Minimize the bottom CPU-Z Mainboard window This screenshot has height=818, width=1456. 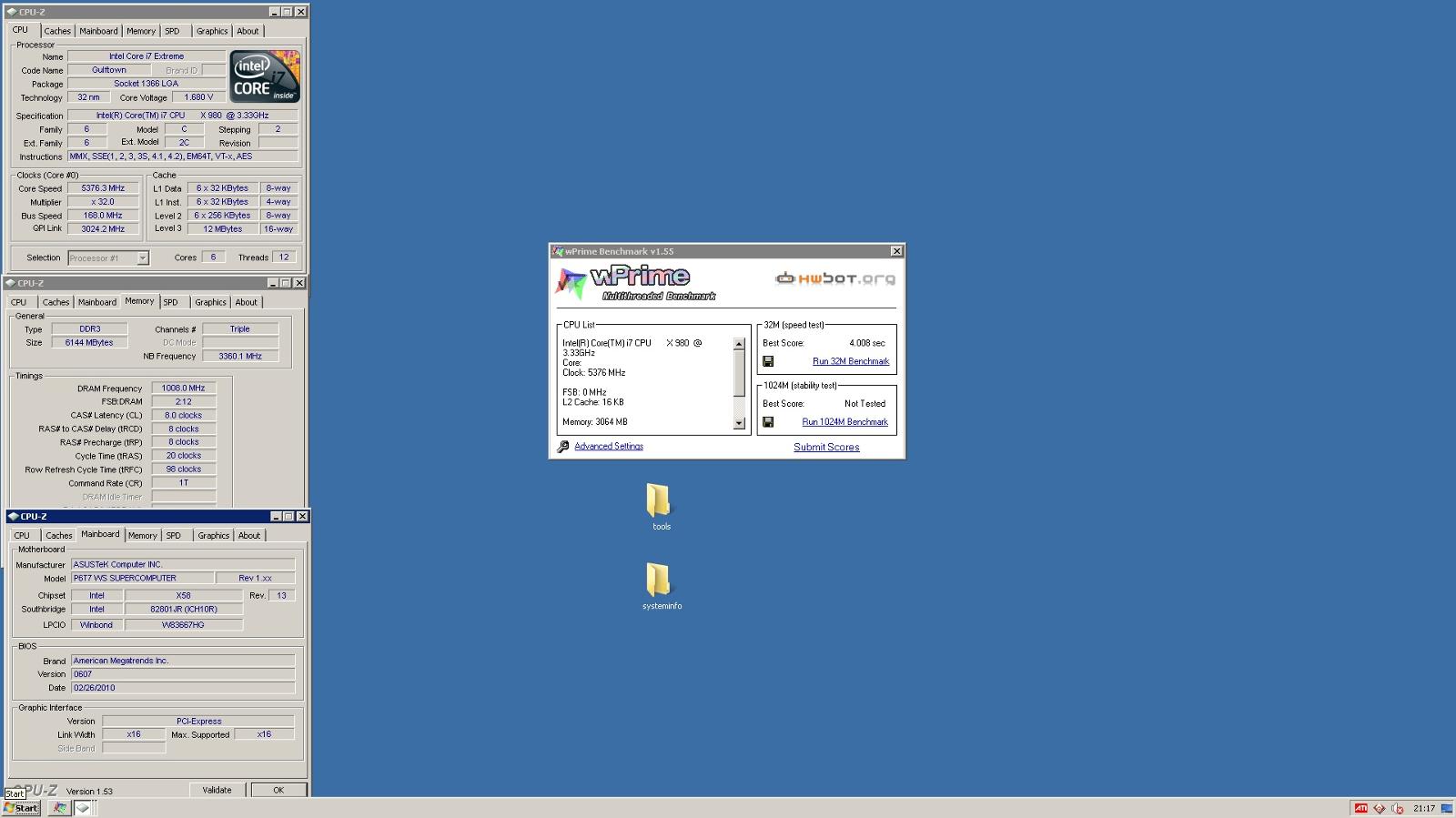coord(276,517)
